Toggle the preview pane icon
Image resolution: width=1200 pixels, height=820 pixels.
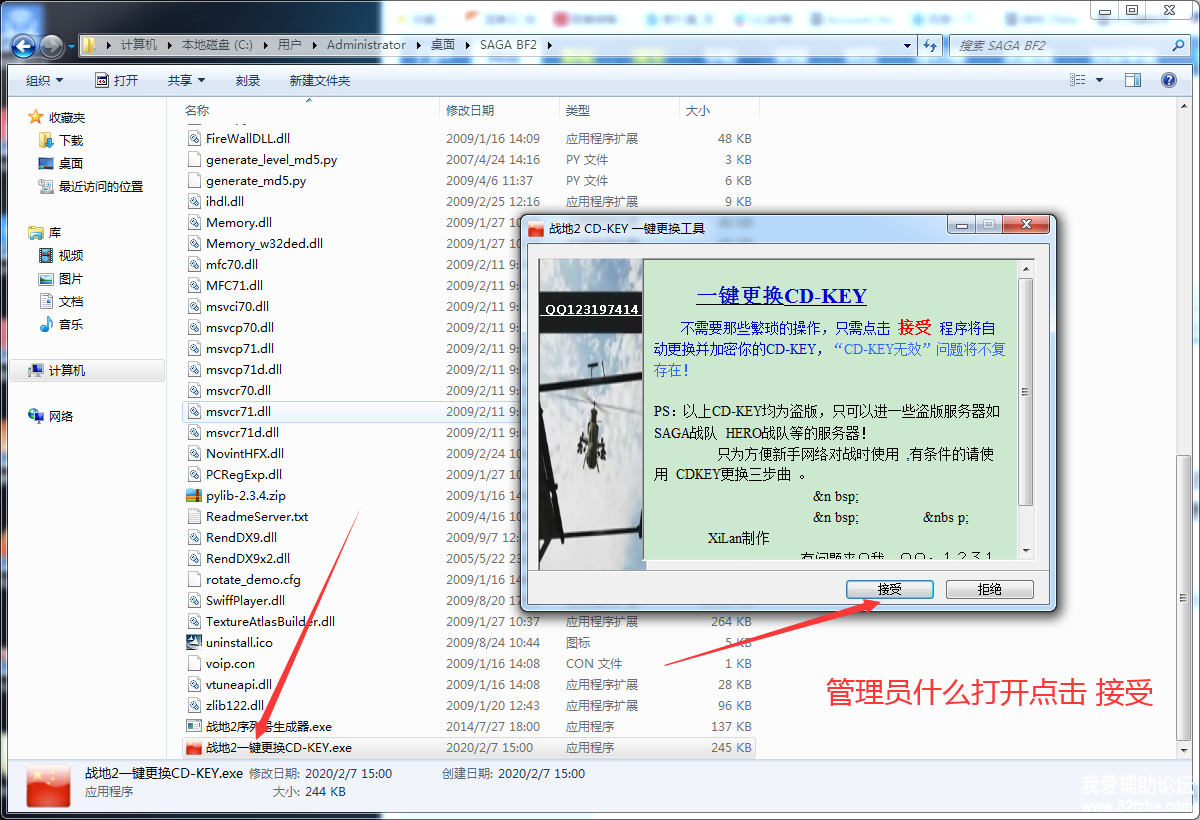coord(1133,80)
